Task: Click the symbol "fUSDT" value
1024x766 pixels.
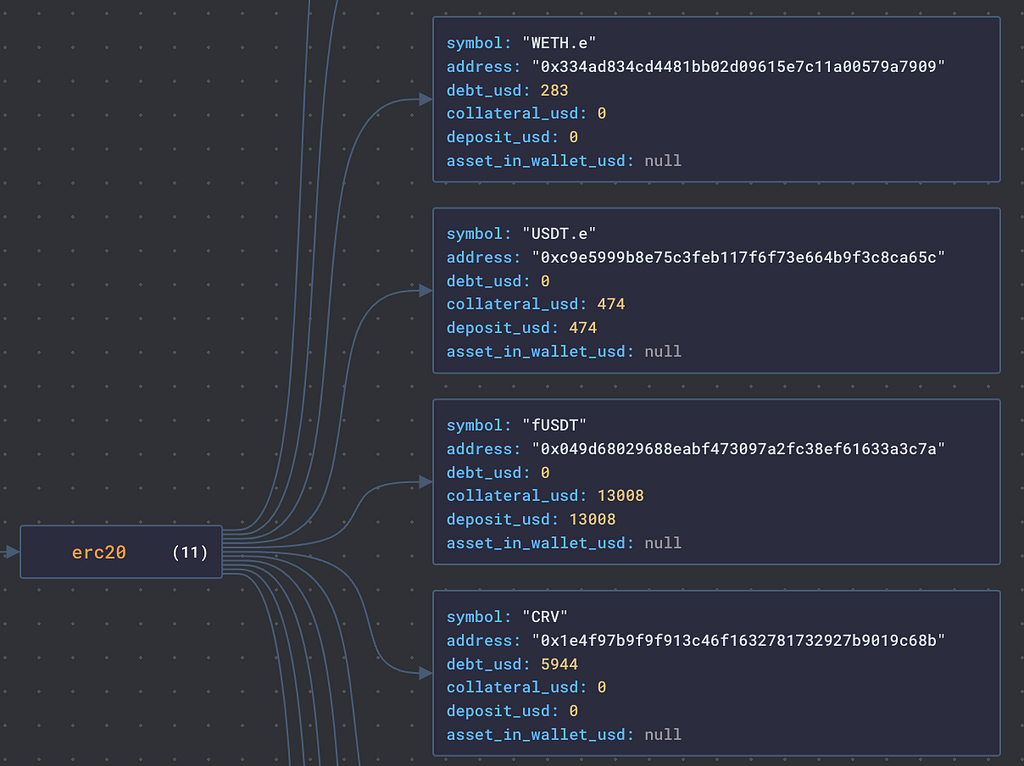Action: pyautogui.click(x=554, y=425)
